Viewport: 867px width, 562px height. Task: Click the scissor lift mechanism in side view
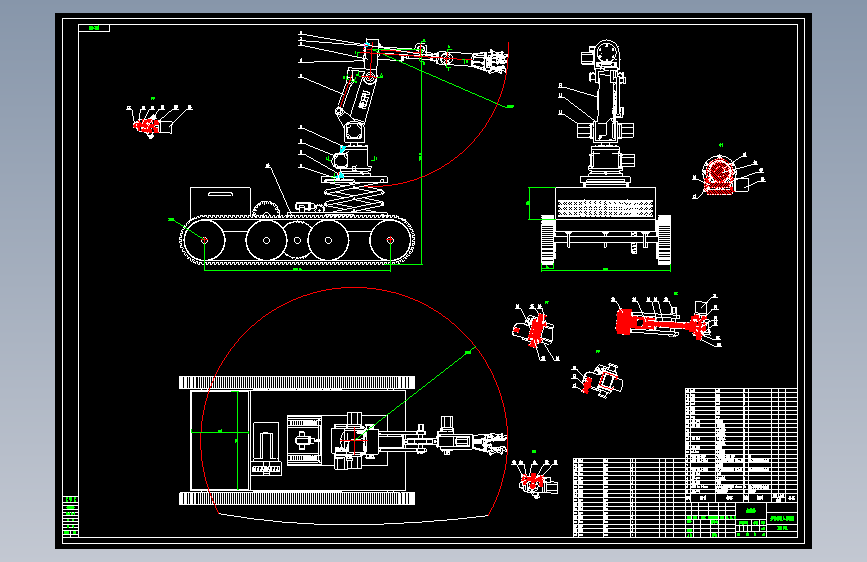(x=354, y=199)
